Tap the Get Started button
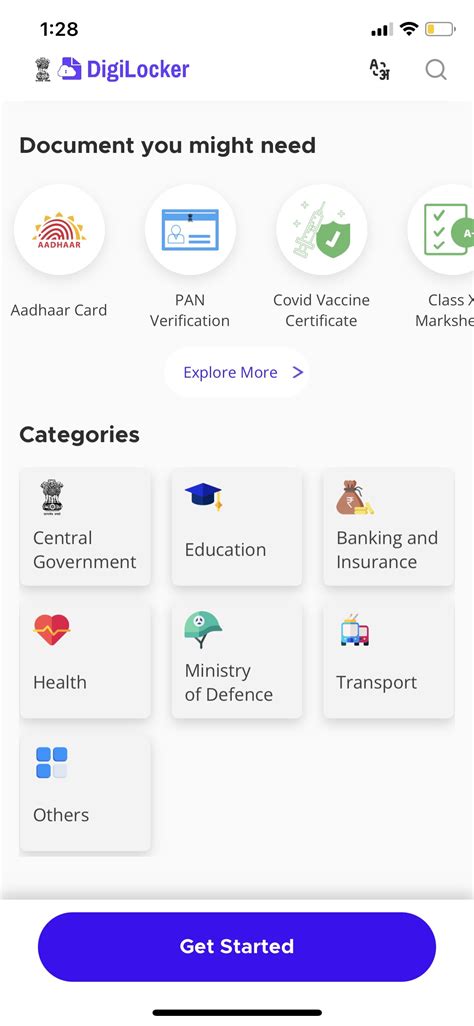Image resolution: width=474 pixels, height=1026 pixels. coord(237,946)
